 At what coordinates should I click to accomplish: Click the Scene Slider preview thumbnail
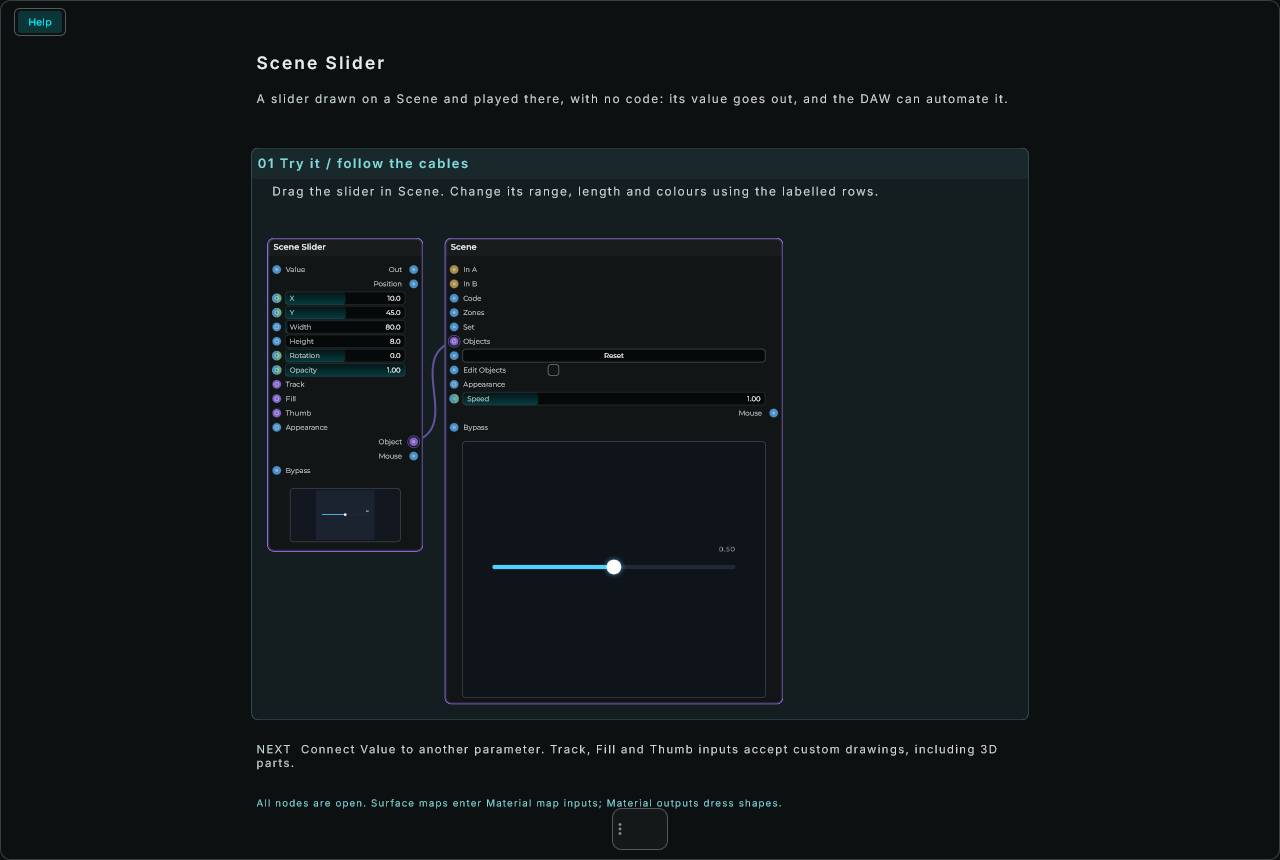345,515
